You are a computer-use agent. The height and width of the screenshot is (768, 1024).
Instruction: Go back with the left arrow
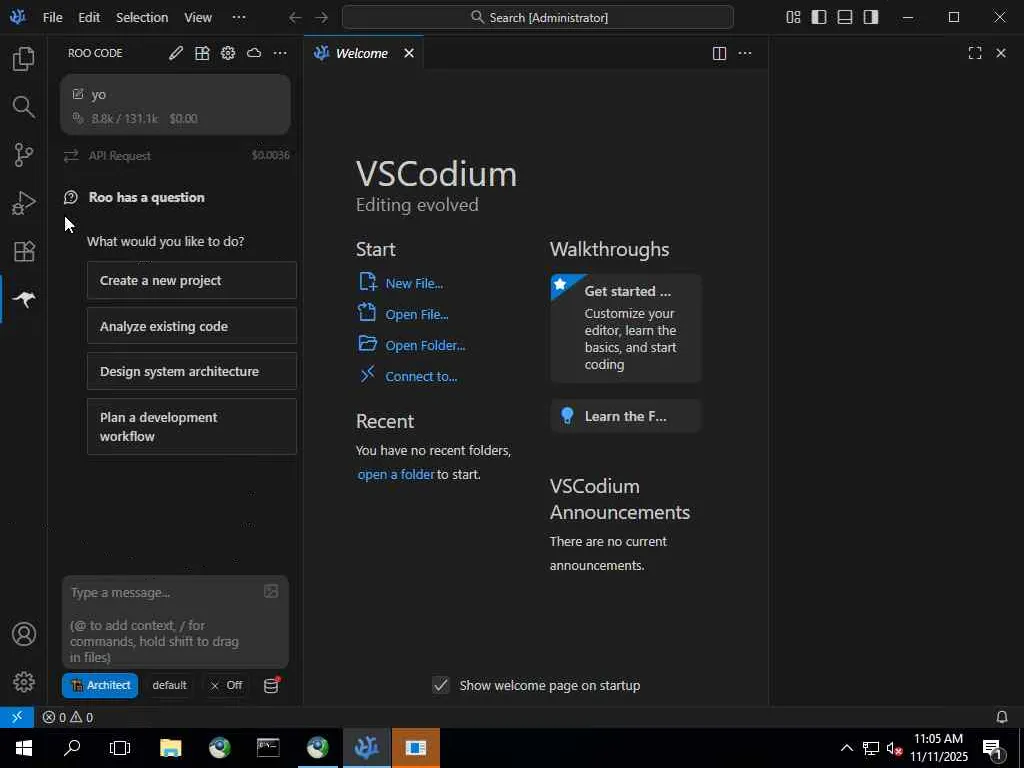295,18
